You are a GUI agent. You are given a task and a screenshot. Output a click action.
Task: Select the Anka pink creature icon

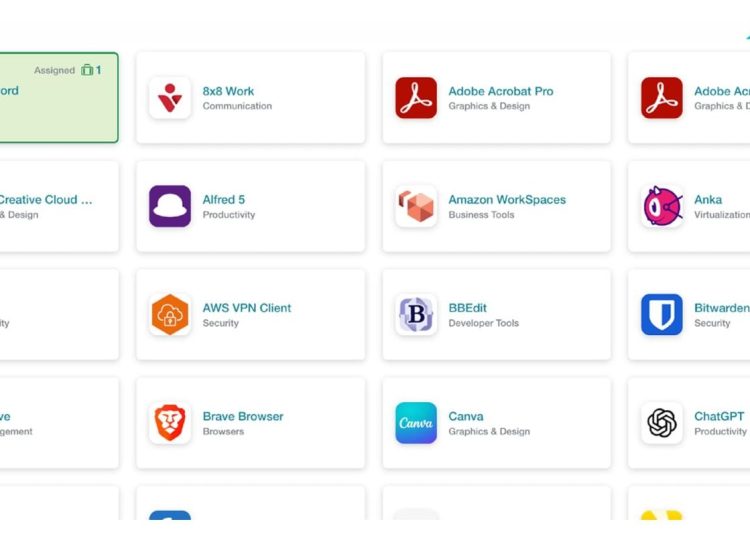[662, 206]
